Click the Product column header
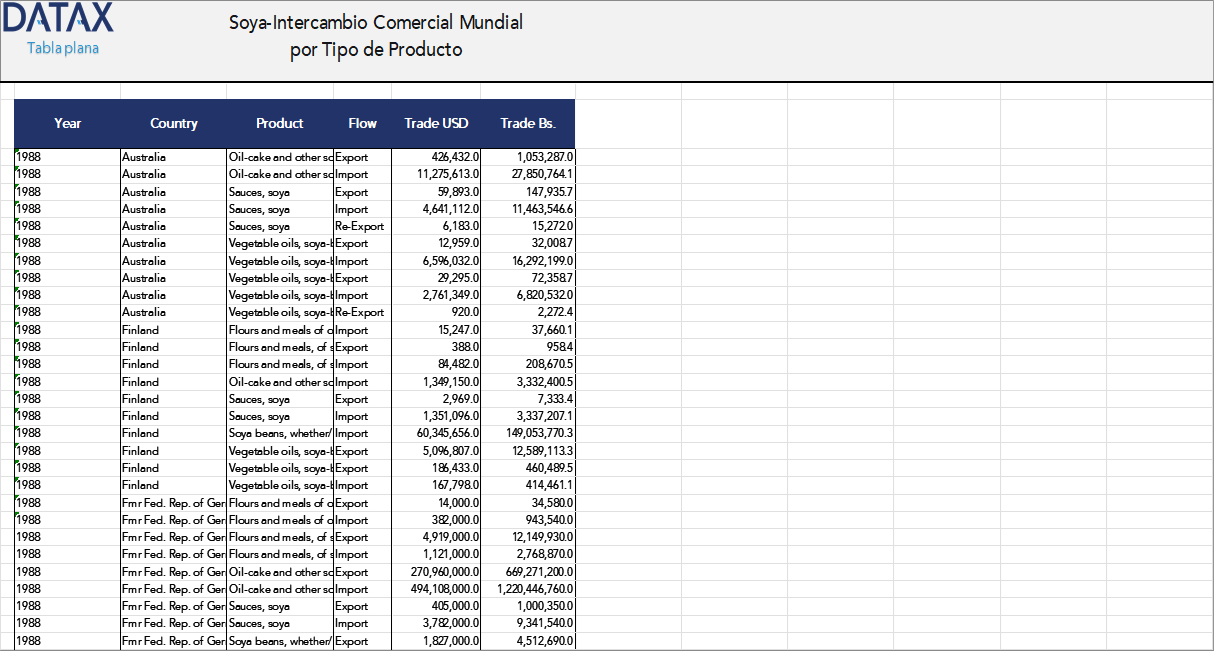 coord(280,124)
